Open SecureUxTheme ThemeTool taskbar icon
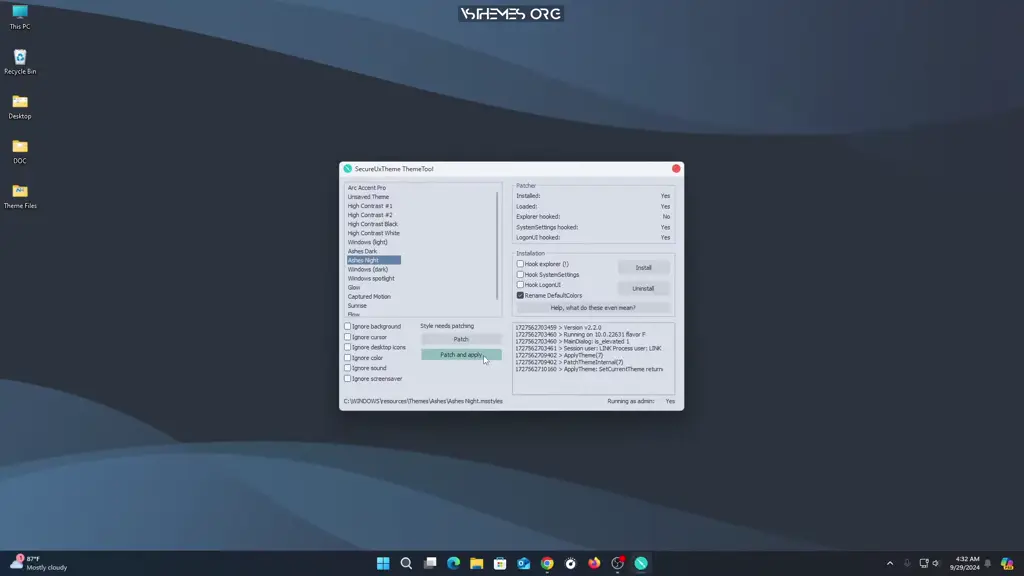Image resolution: width=1024 pixels, height=576 pixels. [641, 563]
